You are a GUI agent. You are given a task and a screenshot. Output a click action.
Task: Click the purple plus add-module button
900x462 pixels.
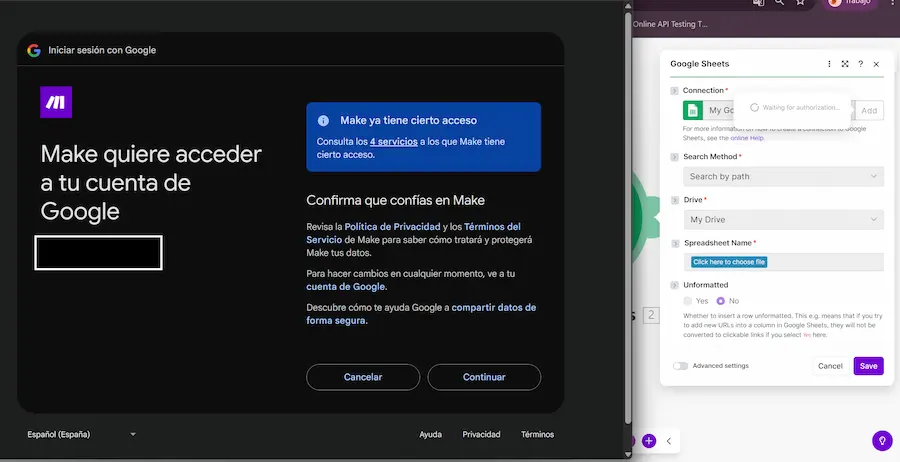tap(649, 441)
